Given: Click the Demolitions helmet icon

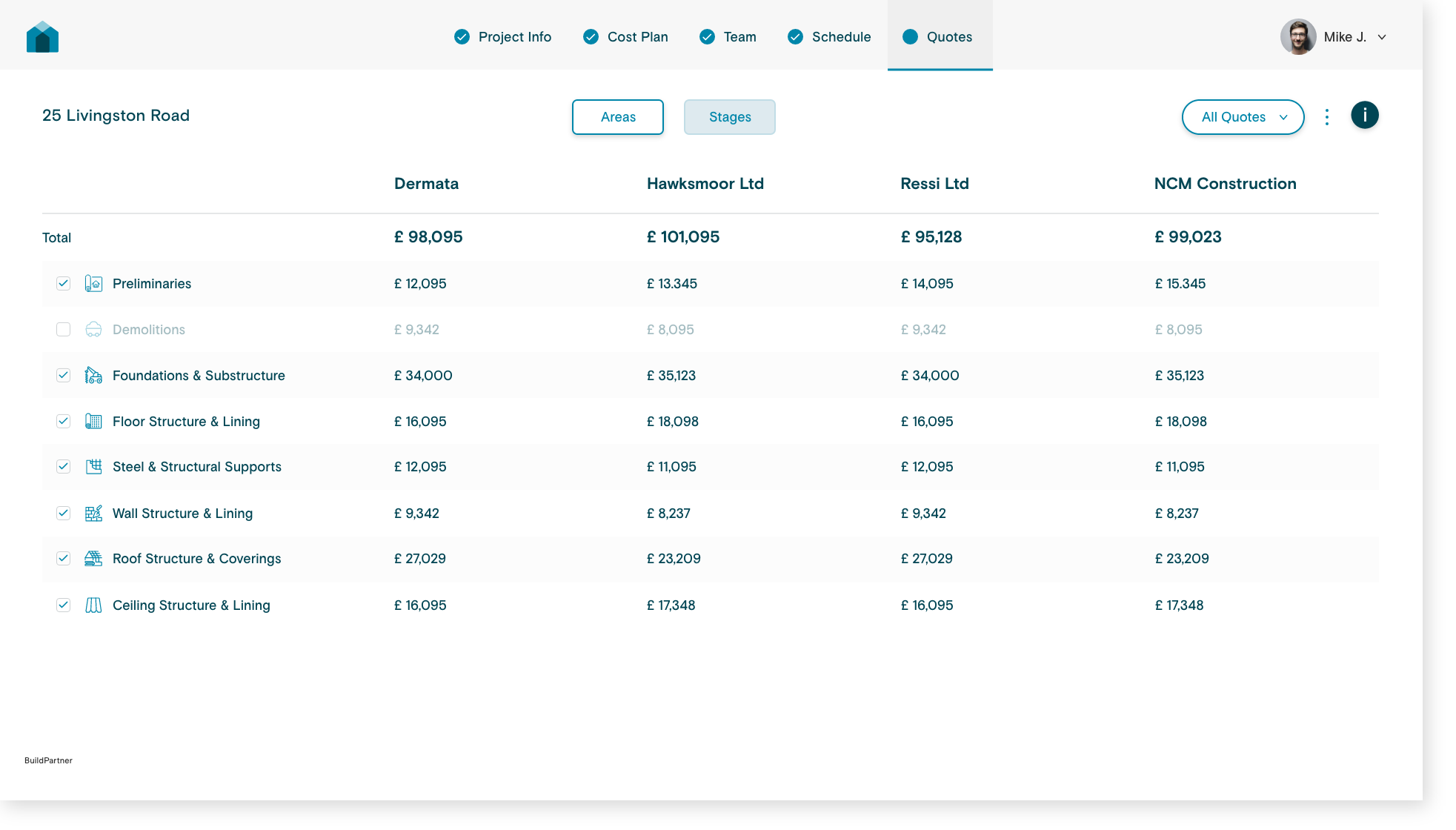Looking at the screenshot, I should [x=93, y=330].
